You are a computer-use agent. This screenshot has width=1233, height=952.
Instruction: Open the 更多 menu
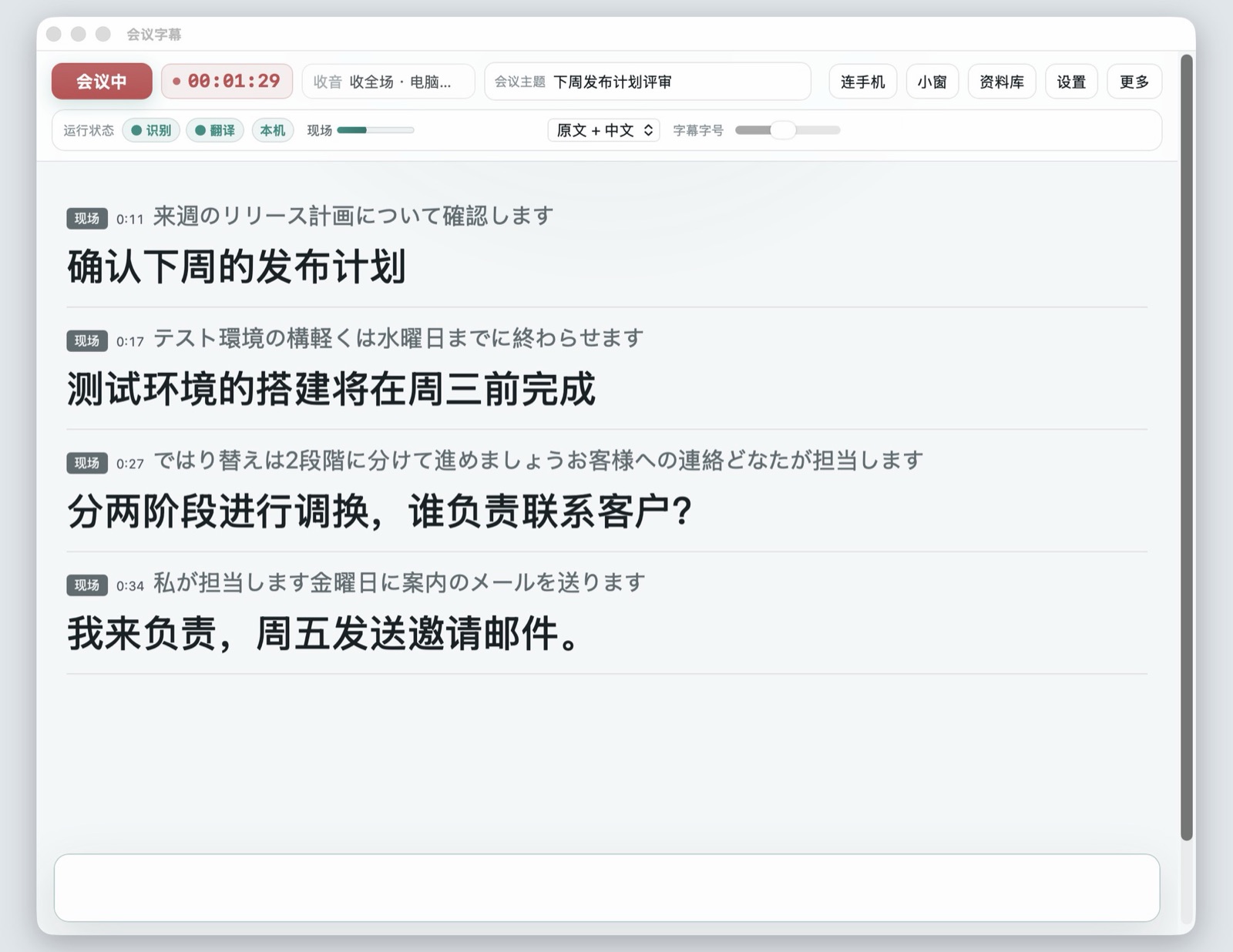tap(1134, 82)
